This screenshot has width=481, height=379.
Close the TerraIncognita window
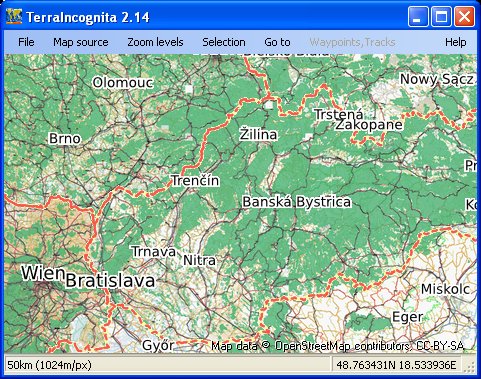click(x=464, y=16)
